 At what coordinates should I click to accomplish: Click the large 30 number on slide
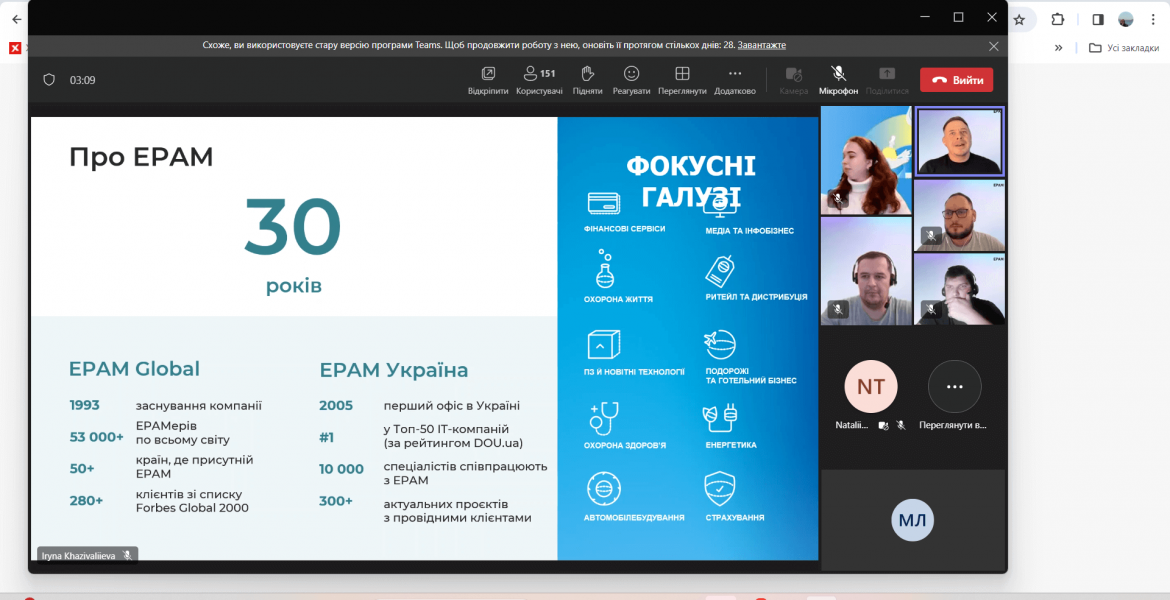292,227
